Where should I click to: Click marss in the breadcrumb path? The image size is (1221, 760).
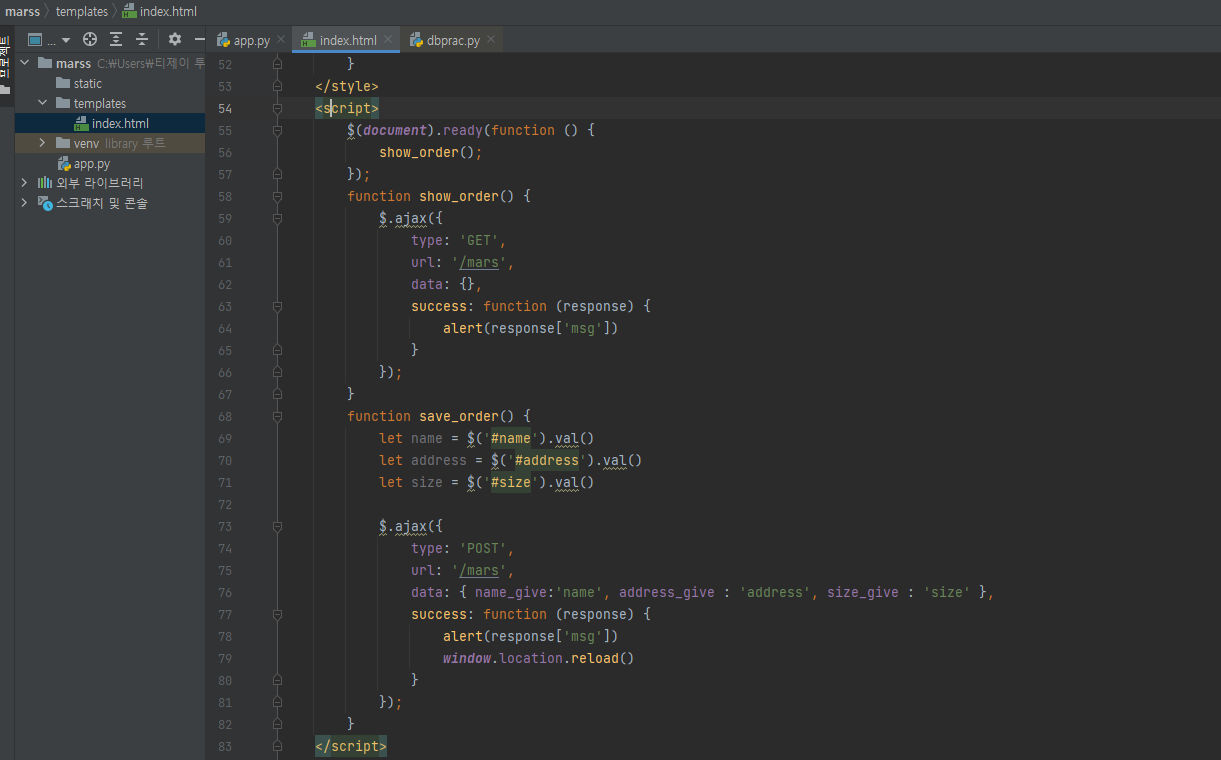click(22, 11)
